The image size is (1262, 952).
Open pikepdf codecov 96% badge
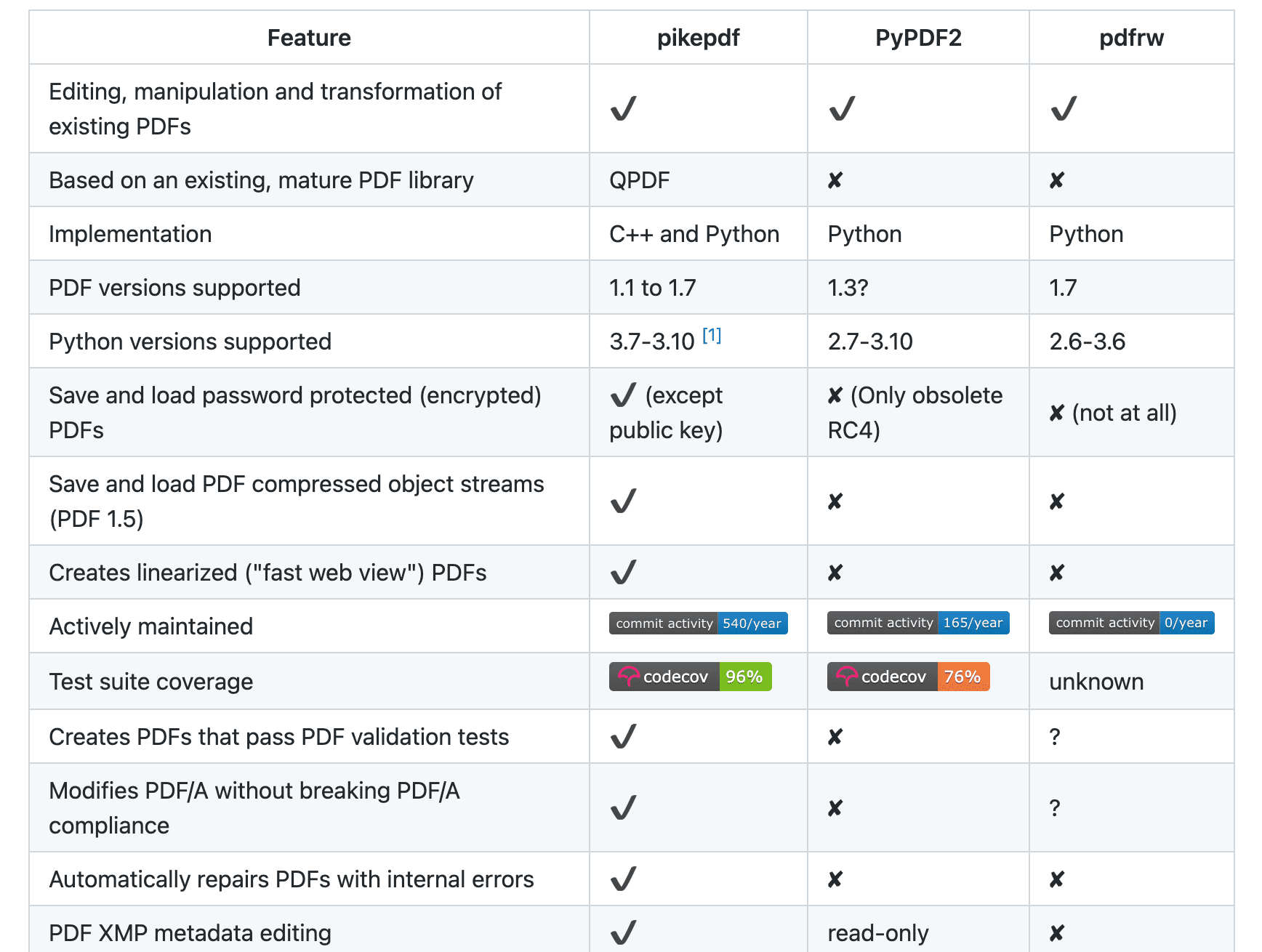pos(691,677)
